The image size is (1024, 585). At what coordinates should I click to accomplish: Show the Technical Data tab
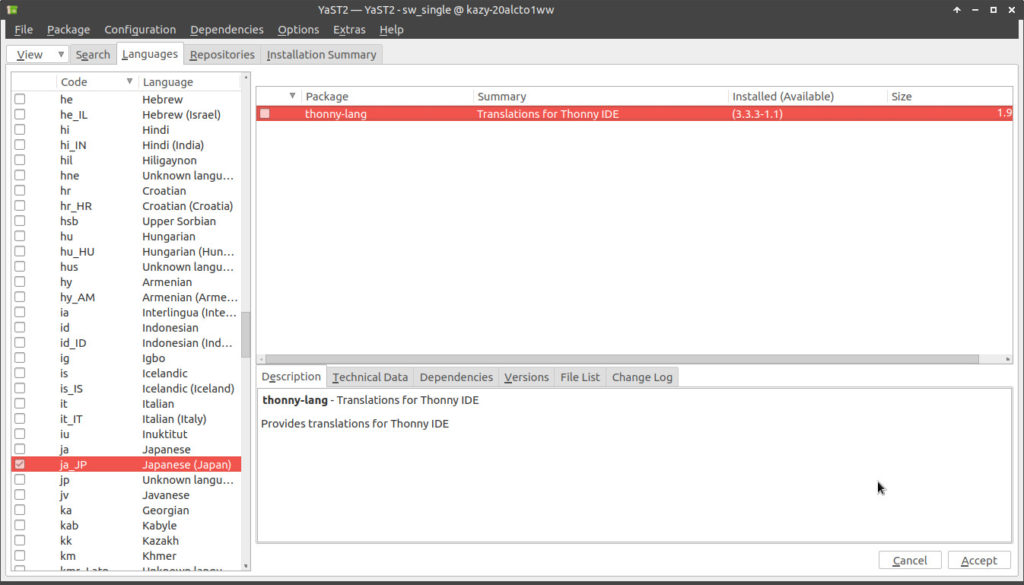(x=370, y=377)
